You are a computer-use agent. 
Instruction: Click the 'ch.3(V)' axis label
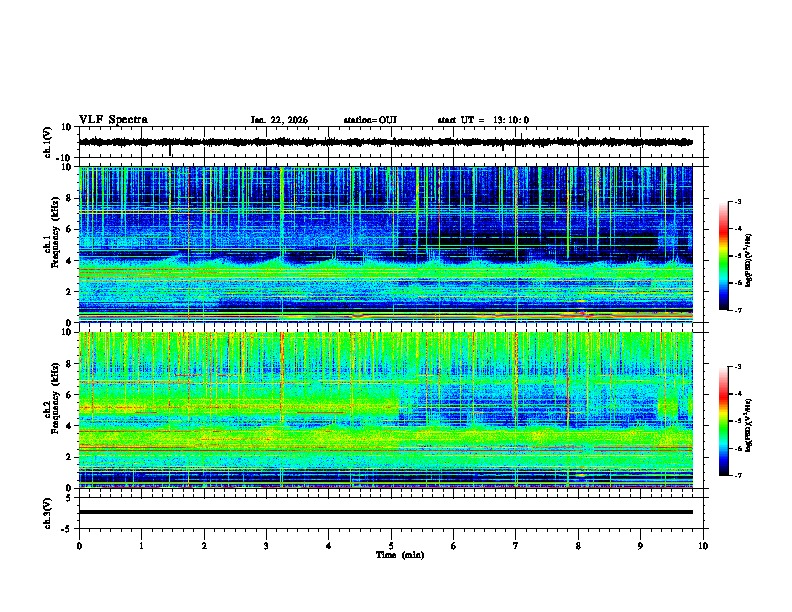tap(47, 513)
